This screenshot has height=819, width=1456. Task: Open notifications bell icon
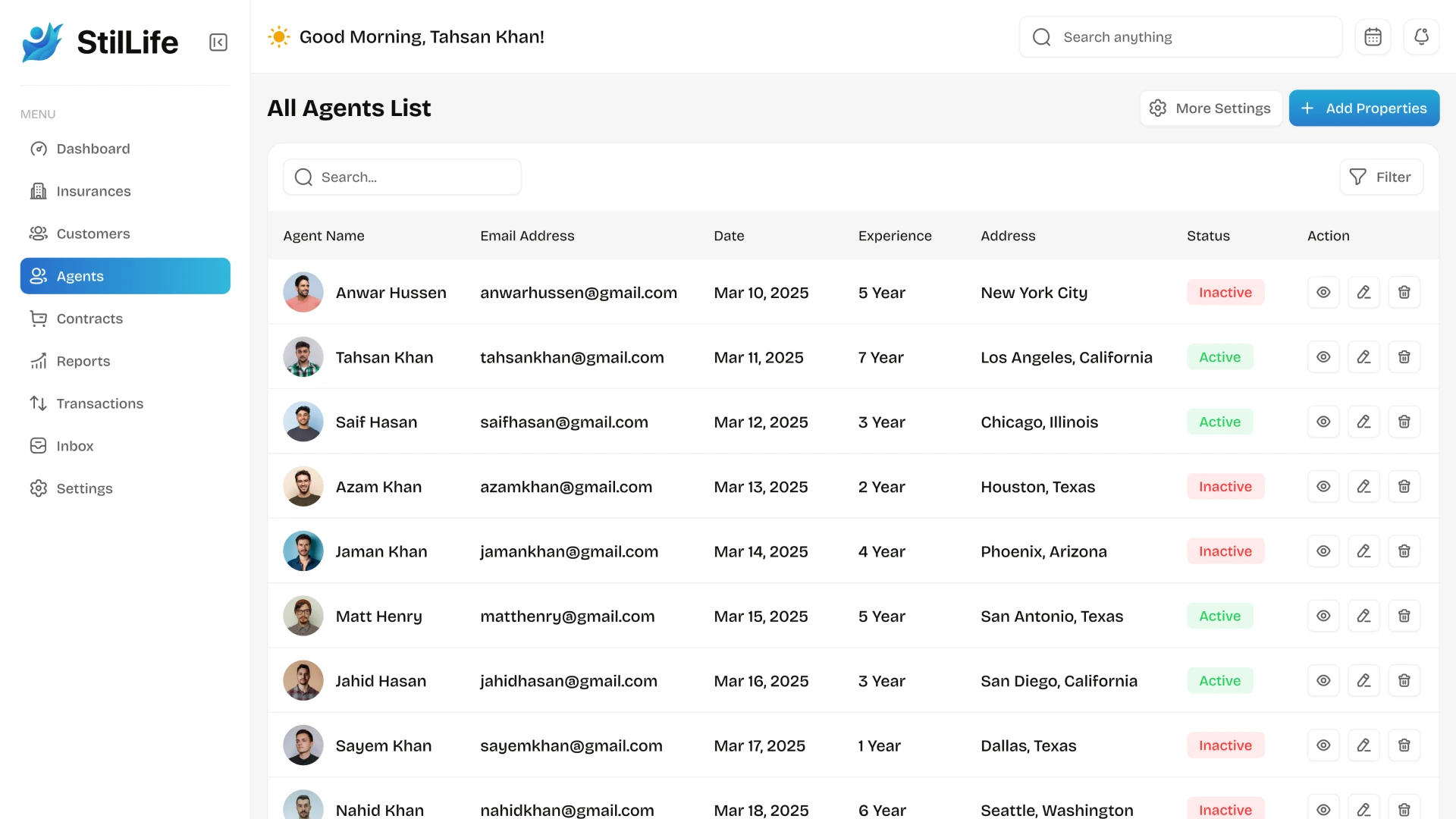click(x=1421, y=37)
